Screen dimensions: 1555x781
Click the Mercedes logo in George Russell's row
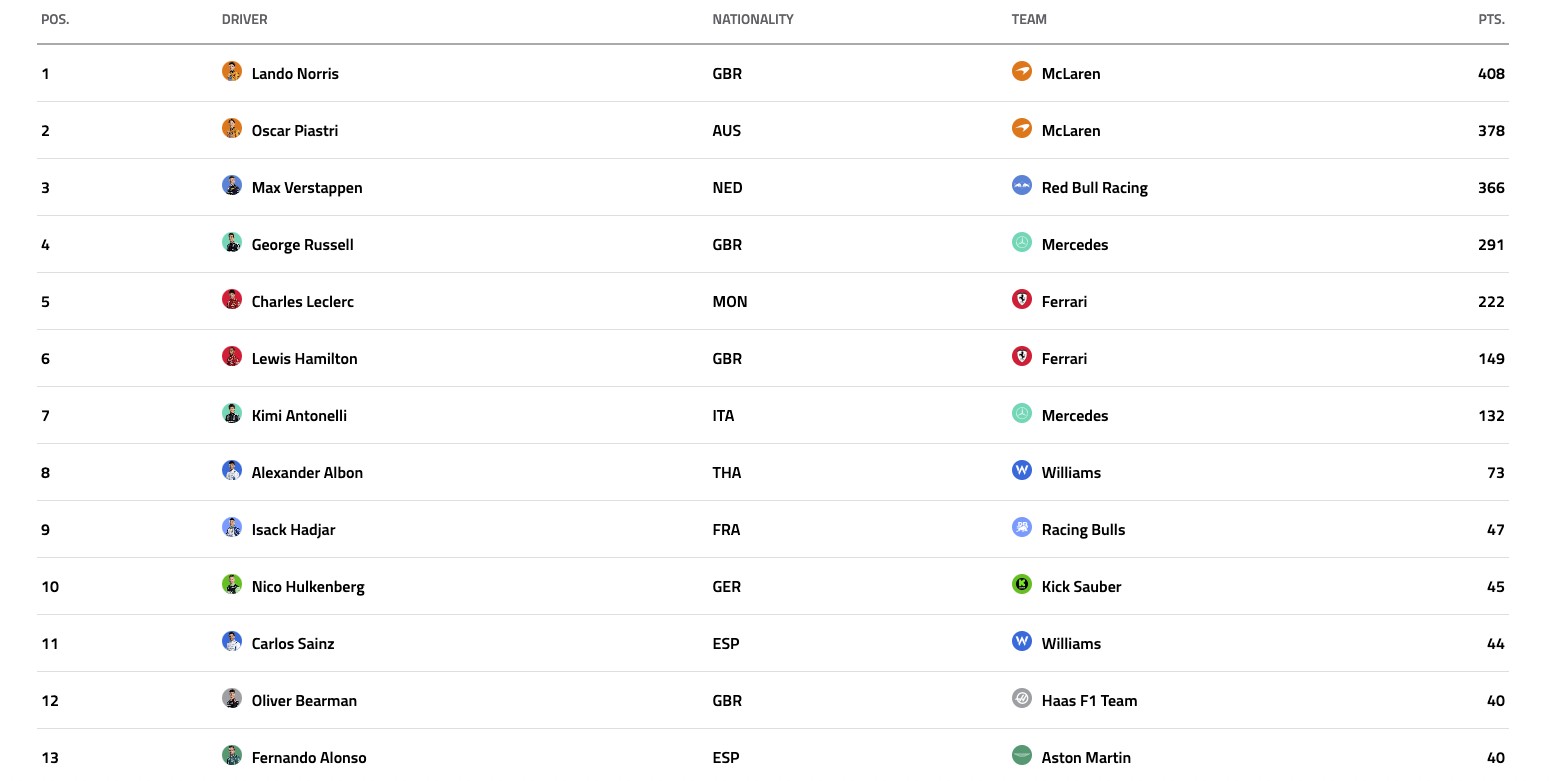point(1021,243)
